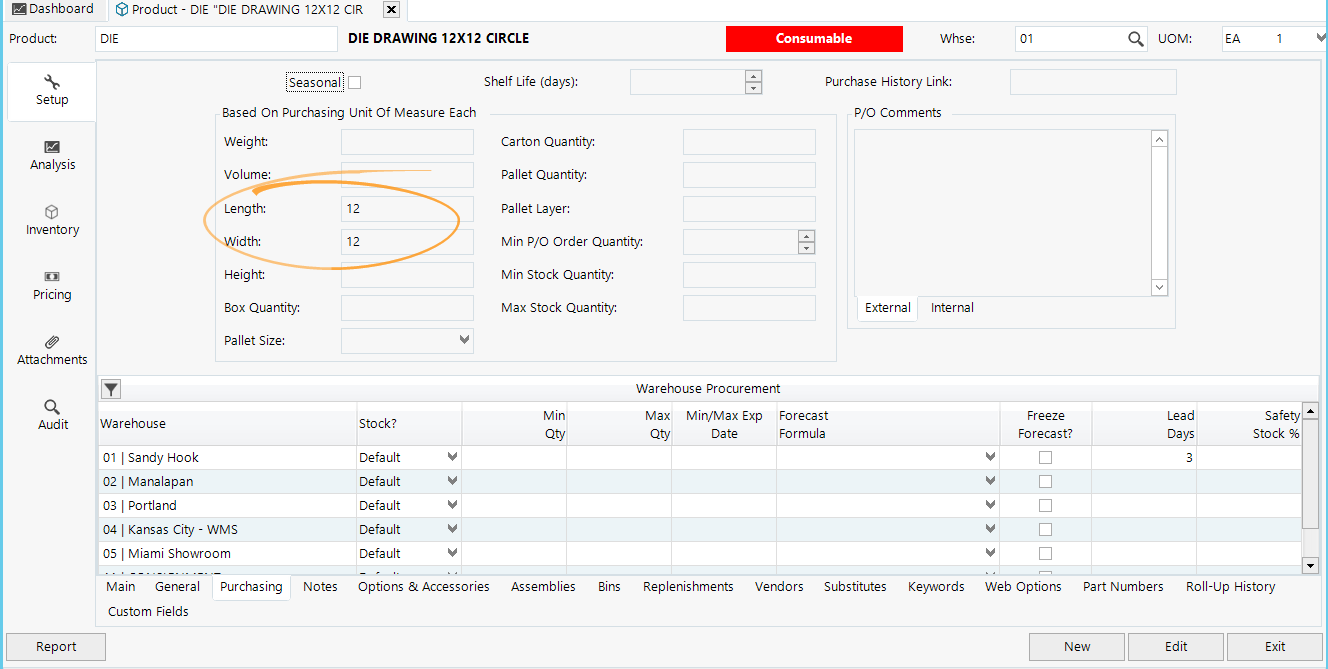This screenshot has height=669, width=1328.
Task: Open the Attachments sidebar panel
Action: coord(51,350)
